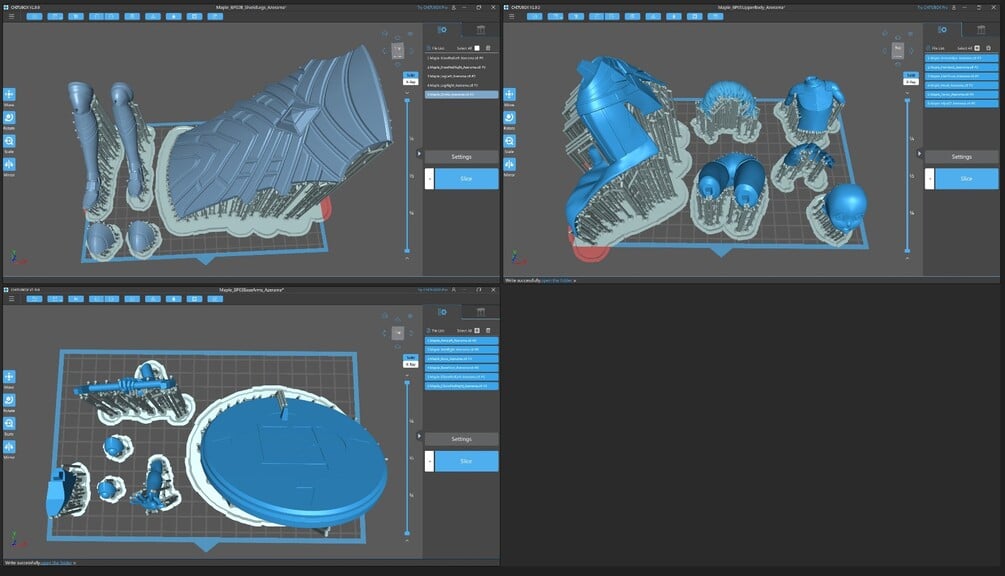Image resolution: width=1005 pixels, height=576 pixels.
Task: Select the Mirror tool in ShieldLegs window
Action: coord(9,165)
